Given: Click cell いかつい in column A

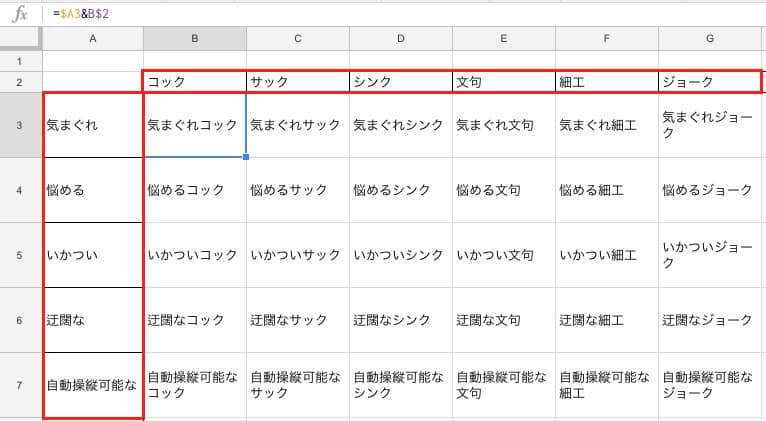Looking at the screenshot, I should point(93,255).
